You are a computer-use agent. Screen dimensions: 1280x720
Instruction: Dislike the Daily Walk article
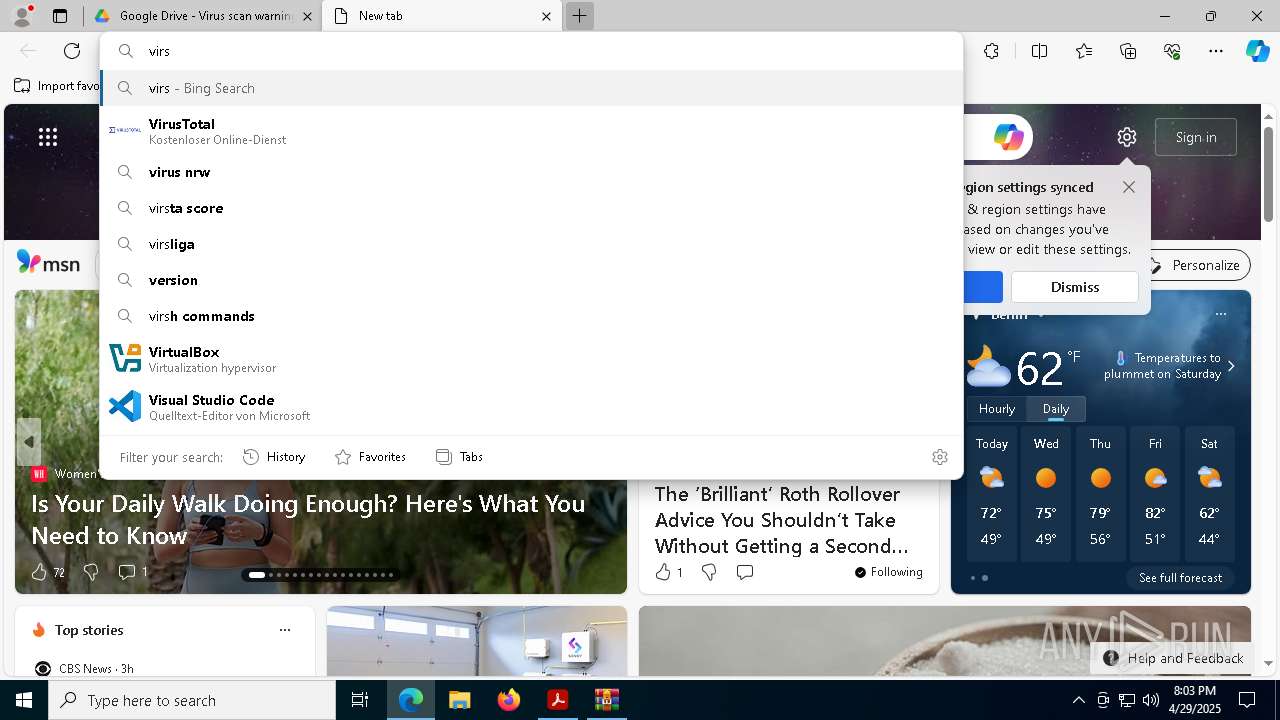click(x=91, y=572)
